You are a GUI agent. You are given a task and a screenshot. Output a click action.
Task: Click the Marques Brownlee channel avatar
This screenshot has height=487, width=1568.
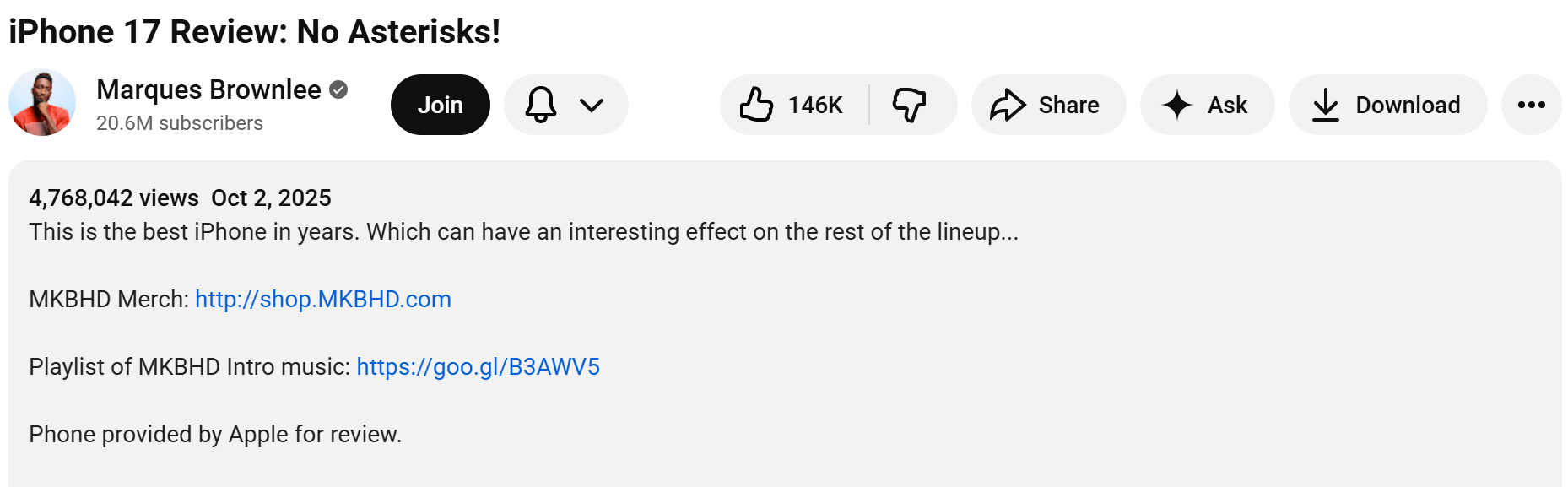(41, 104)
